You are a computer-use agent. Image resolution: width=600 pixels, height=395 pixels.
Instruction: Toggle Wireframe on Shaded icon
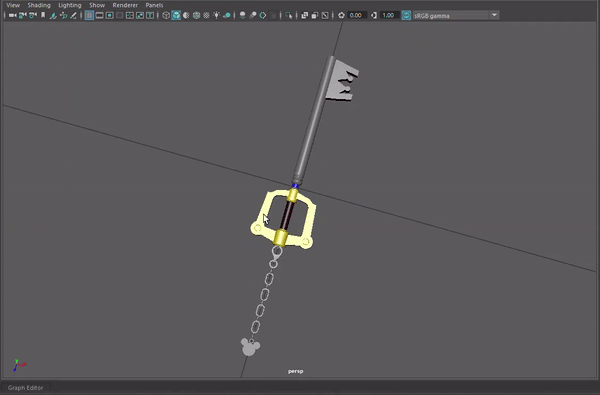click(196, 15)
